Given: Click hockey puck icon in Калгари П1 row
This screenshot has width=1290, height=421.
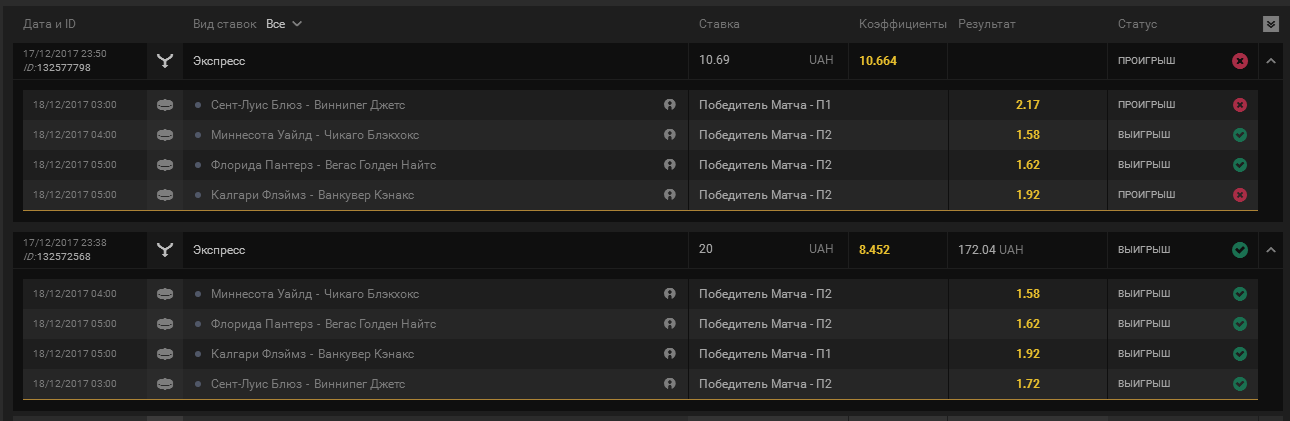Looking at the screenshot, I should (165, 354).
